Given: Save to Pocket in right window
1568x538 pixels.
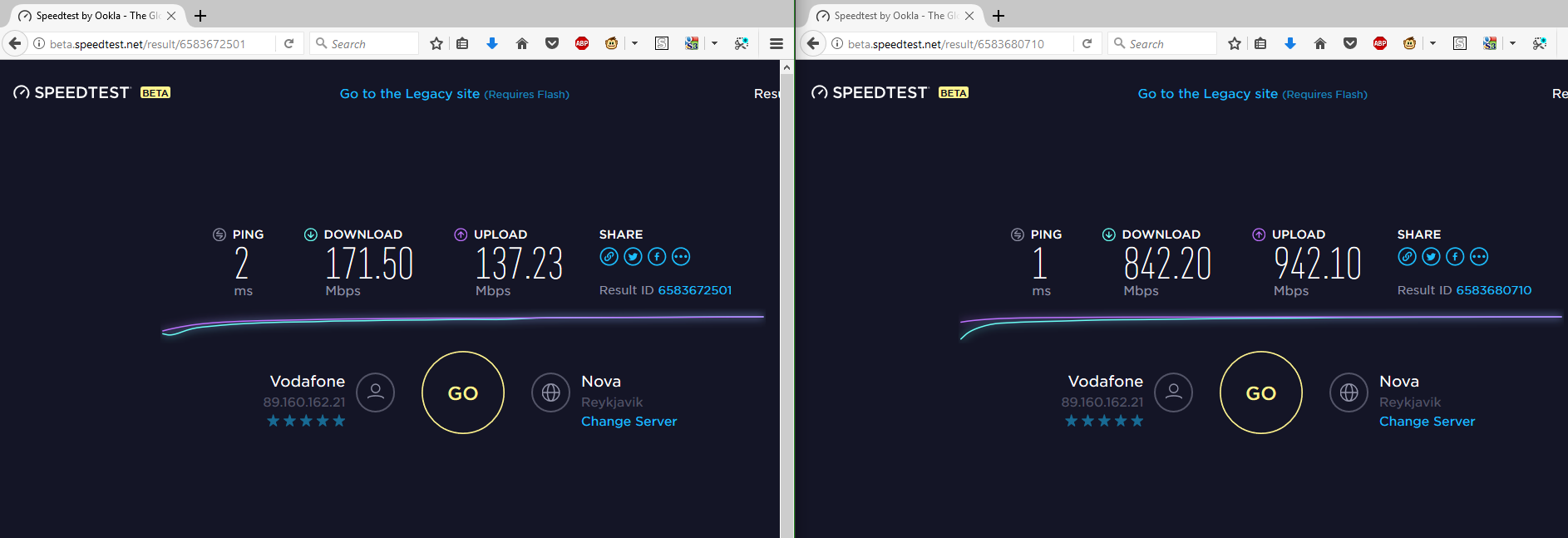Looking at the screenshot, I should point(1350,43).
